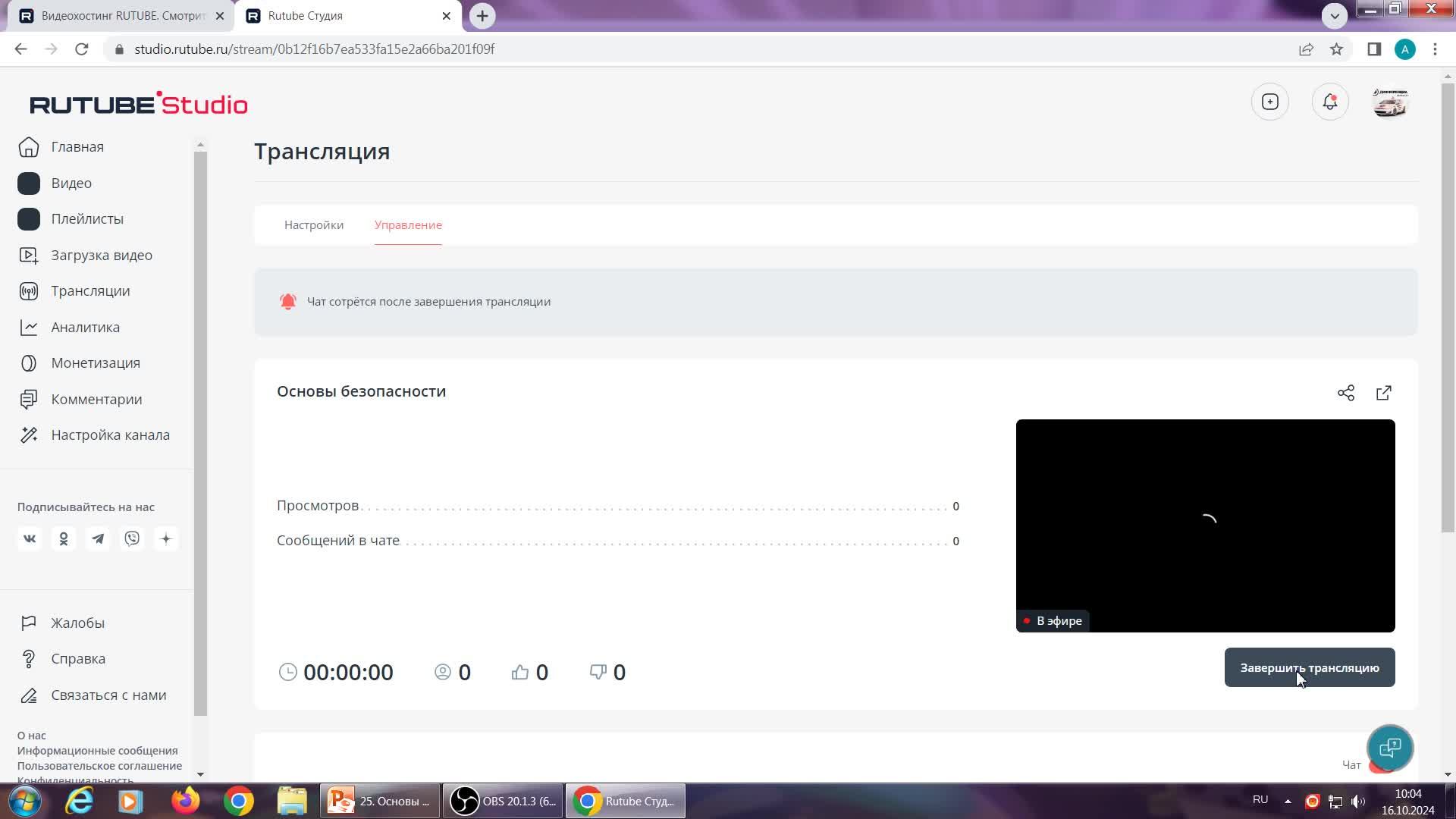Switch to the Видеохостинг RUTUBE browser tab
The width and height of the screenshot is (1456, 819).
click(121, 16)
